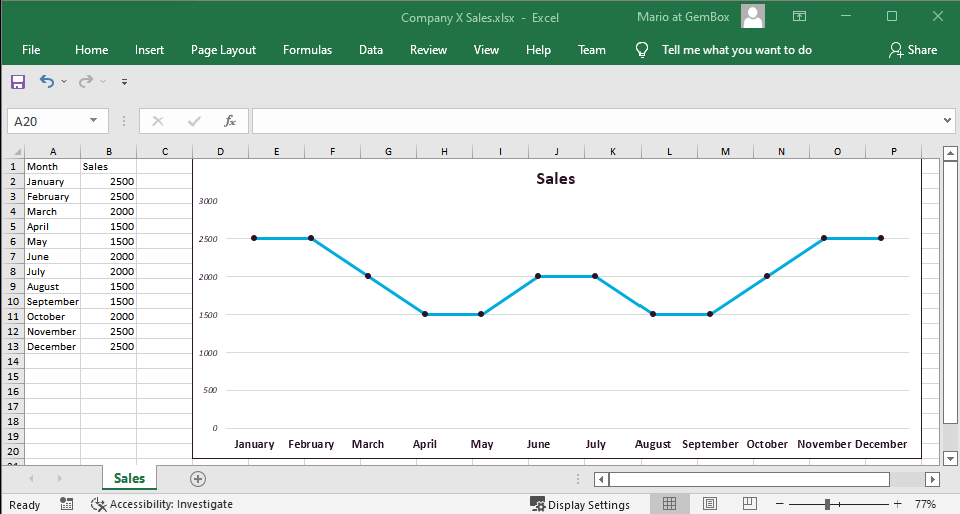This screenshot has height=514, width=960.
Task: Expand the Name Box dropdown
Action: (94, 121)
